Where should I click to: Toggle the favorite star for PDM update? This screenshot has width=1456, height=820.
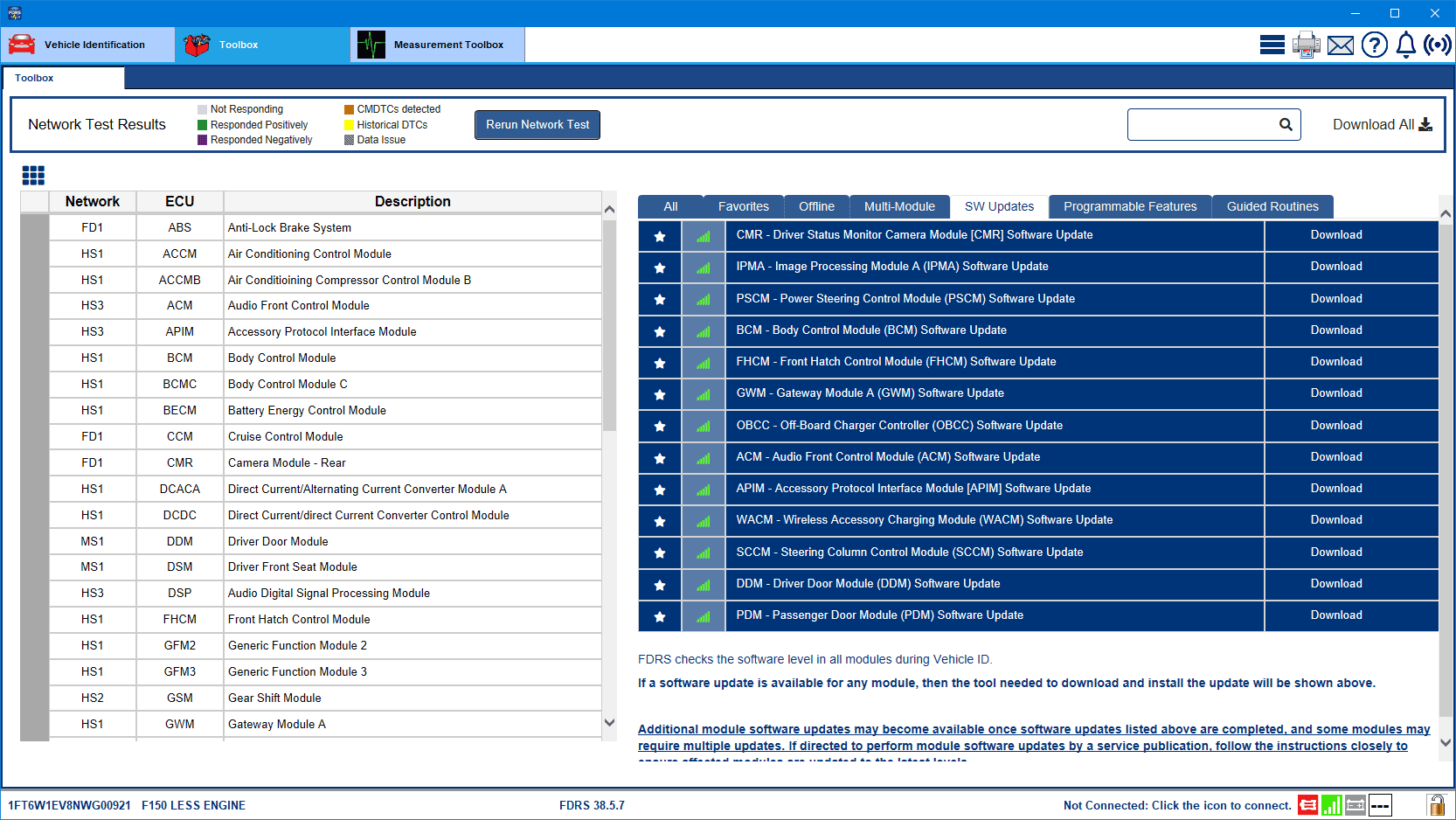click(660, 615)
